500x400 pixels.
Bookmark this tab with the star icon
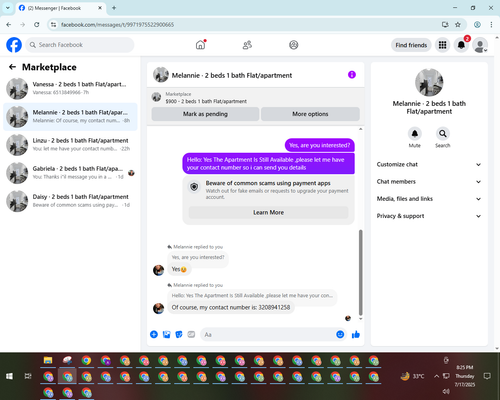[x=458, y=25]
